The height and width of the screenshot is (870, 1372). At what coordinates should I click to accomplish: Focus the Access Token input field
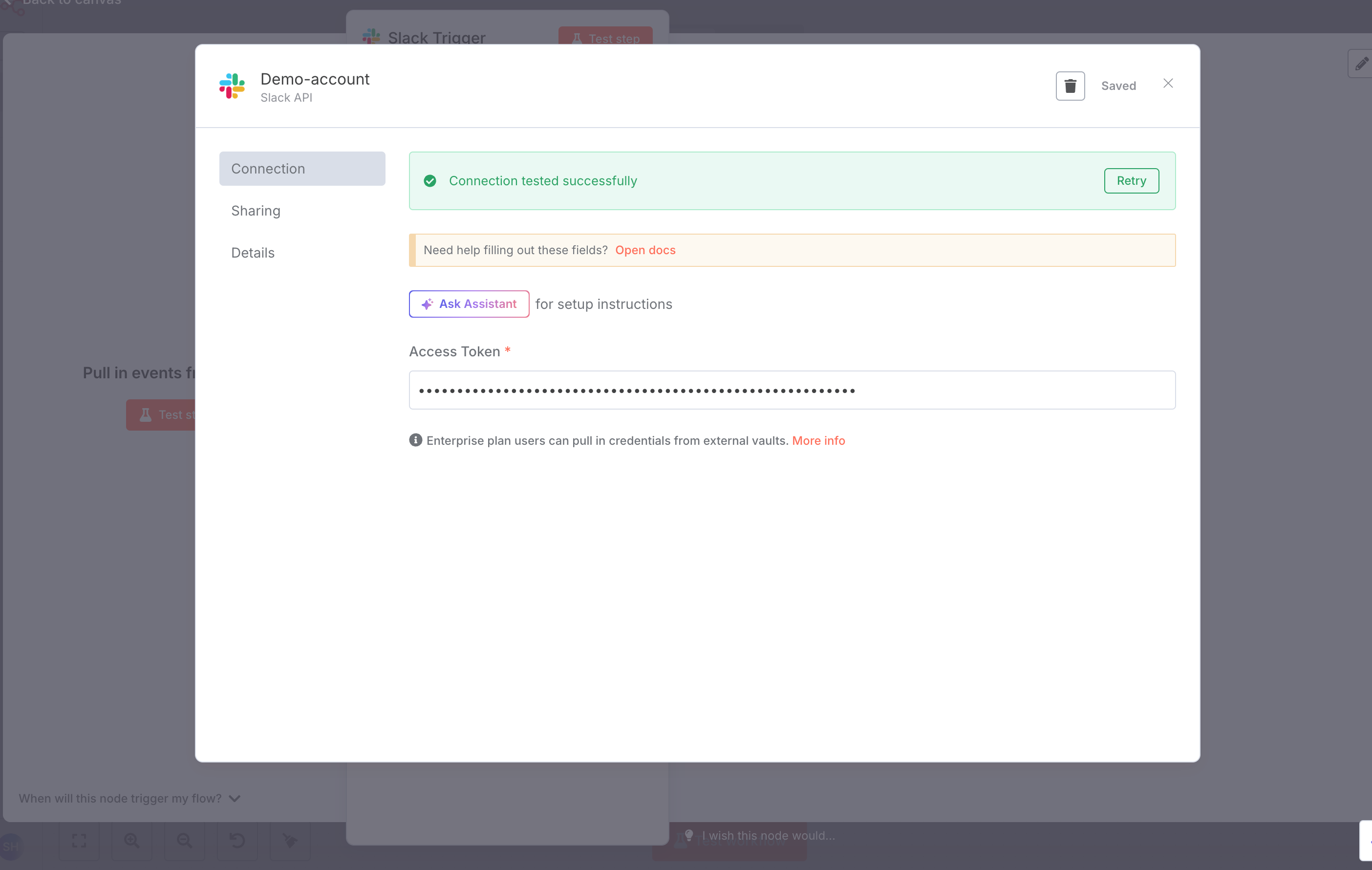(x=792, y=390)
